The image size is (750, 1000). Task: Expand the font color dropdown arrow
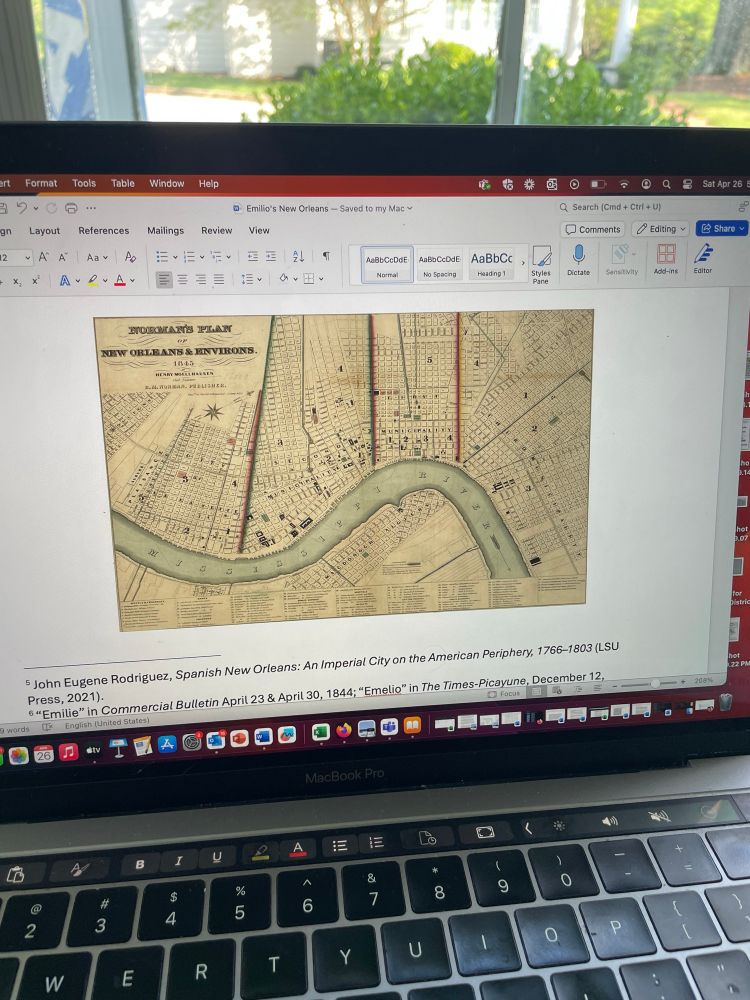[133, 280]
